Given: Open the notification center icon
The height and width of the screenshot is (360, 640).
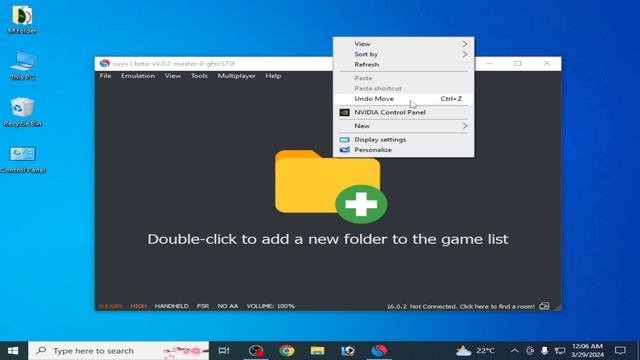Looking at the screenshot, I should [x=620, y=351].
